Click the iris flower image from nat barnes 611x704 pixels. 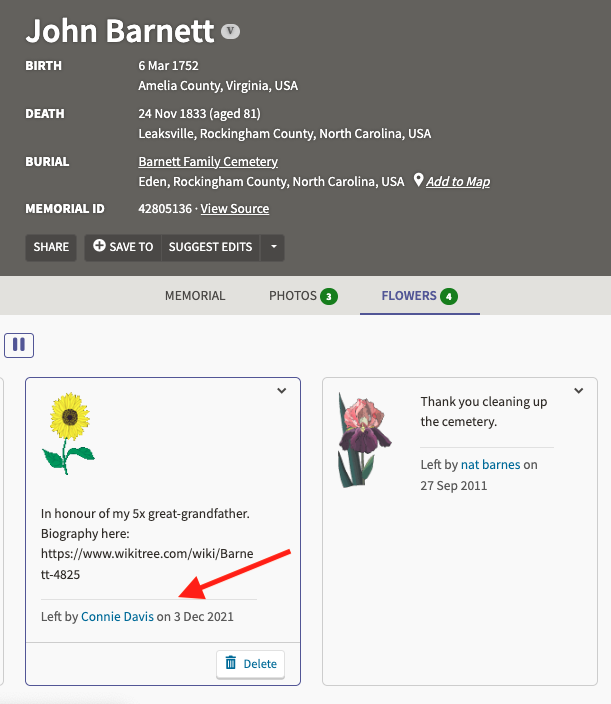click(x=365, y=440)
